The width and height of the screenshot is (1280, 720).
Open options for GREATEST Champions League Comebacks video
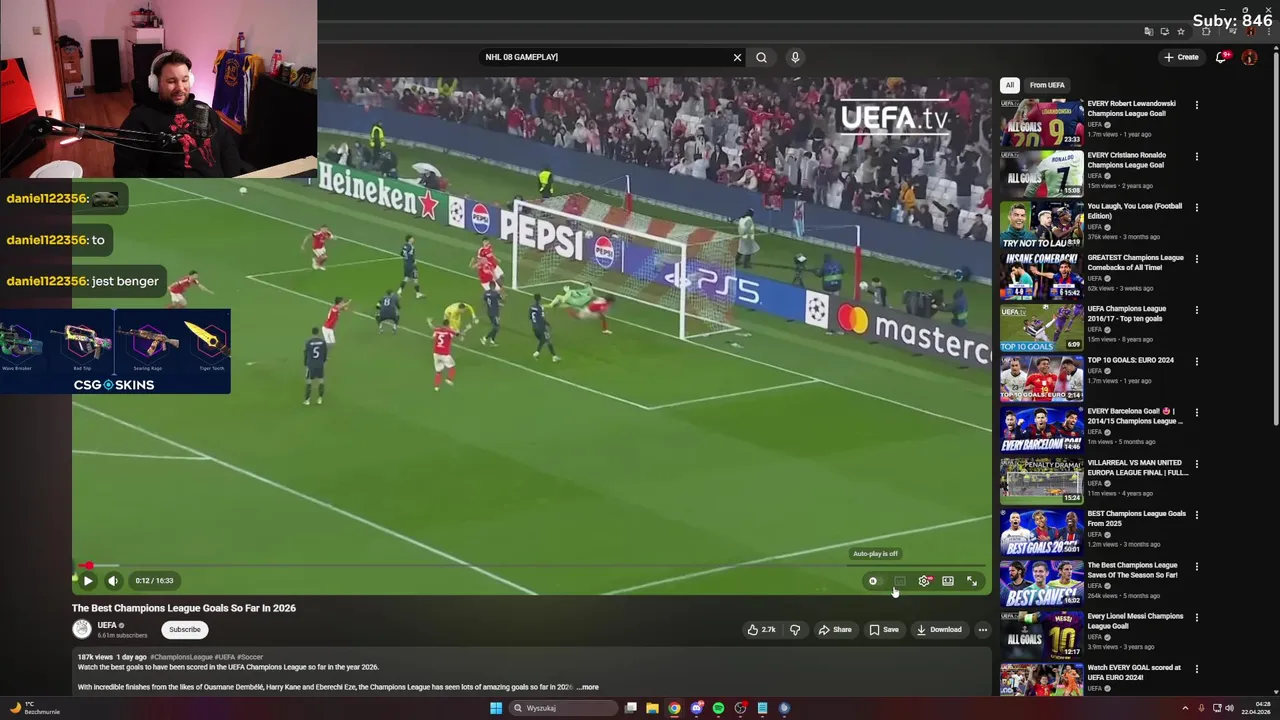(1196, 259)
